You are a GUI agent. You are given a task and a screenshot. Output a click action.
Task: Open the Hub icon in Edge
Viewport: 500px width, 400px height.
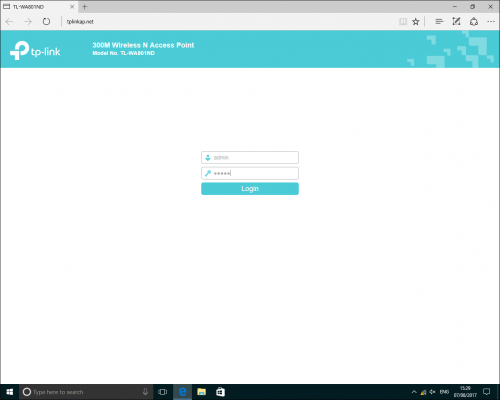point(439,22)
